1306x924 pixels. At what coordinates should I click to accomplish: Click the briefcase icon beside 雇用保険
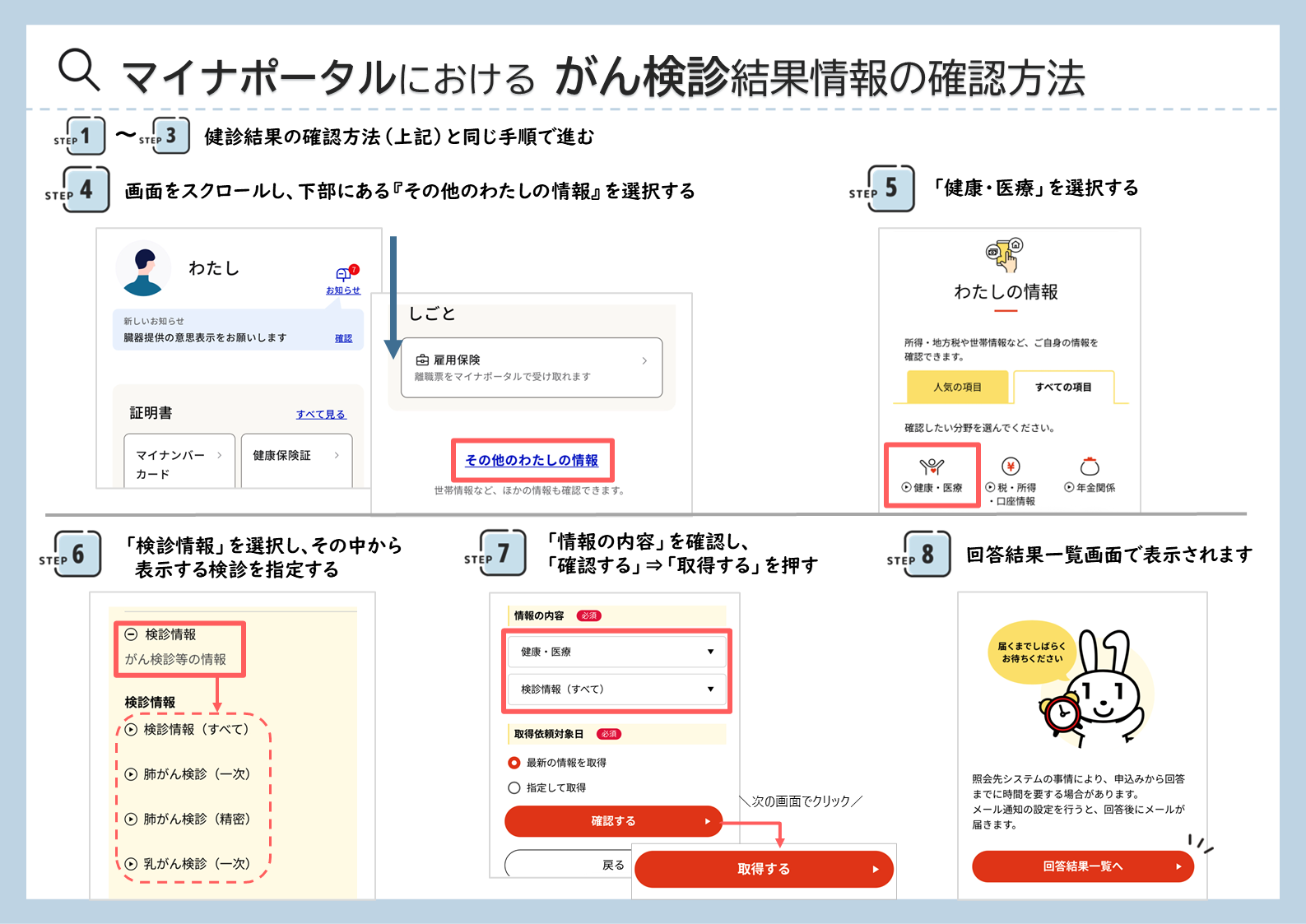[x=422, y=360]
